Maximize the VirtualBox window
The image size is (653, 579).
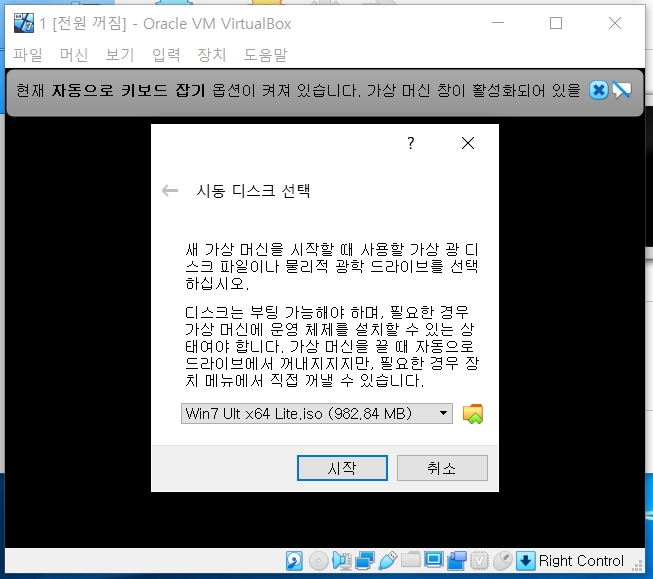[556, 23]
